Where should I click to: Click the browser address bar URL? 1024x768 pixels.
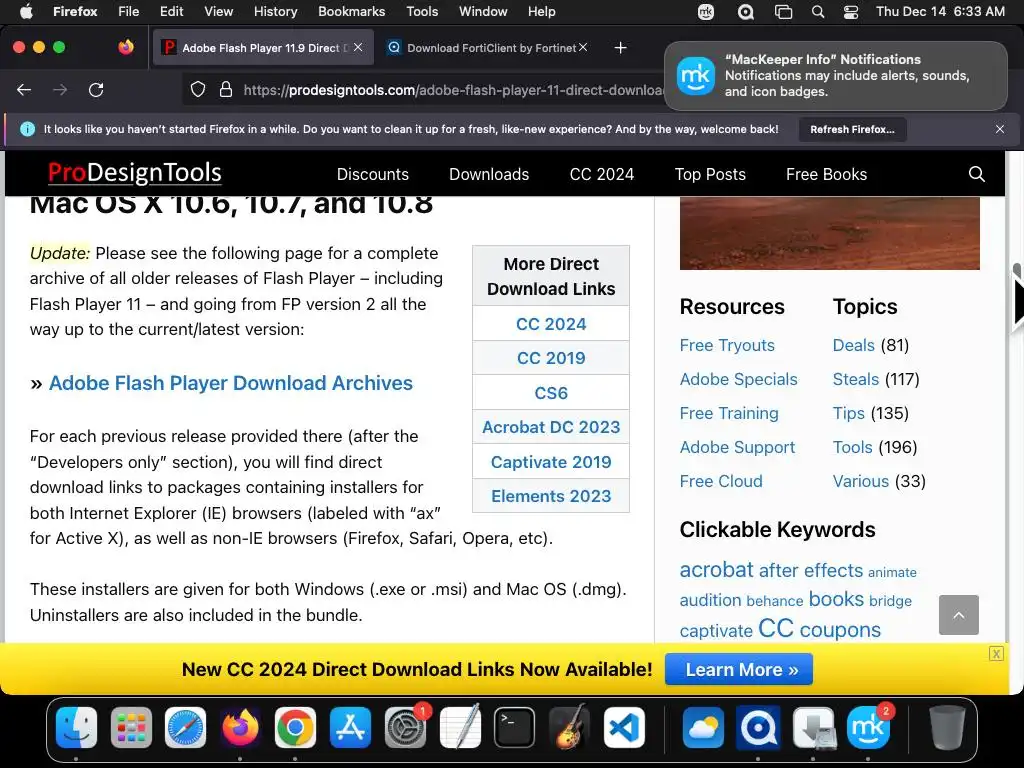451,90
